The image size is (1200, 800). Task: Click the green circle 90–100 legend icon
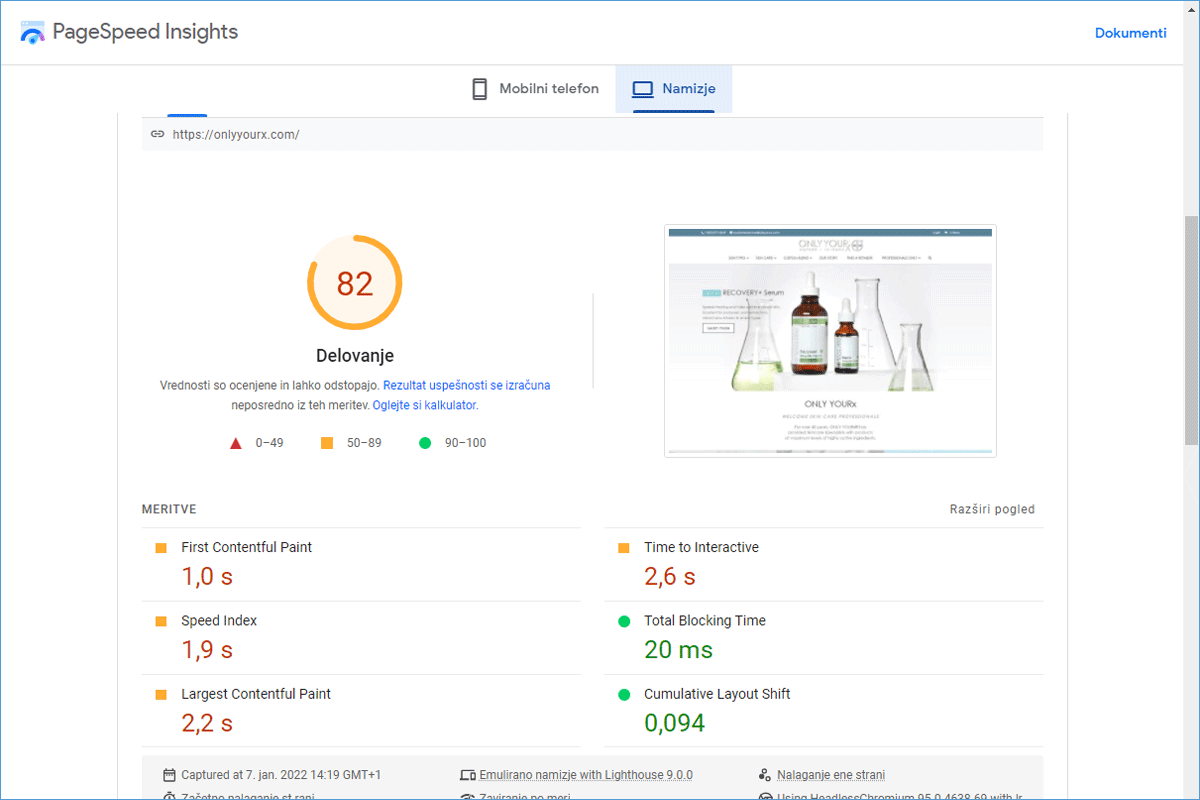click(x=425, y=443)
